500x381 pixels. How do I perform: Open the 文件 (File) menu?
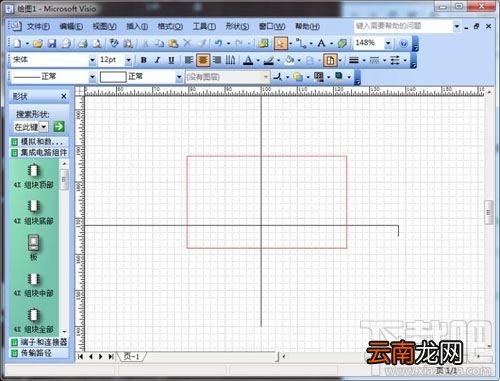coord(38,26)
